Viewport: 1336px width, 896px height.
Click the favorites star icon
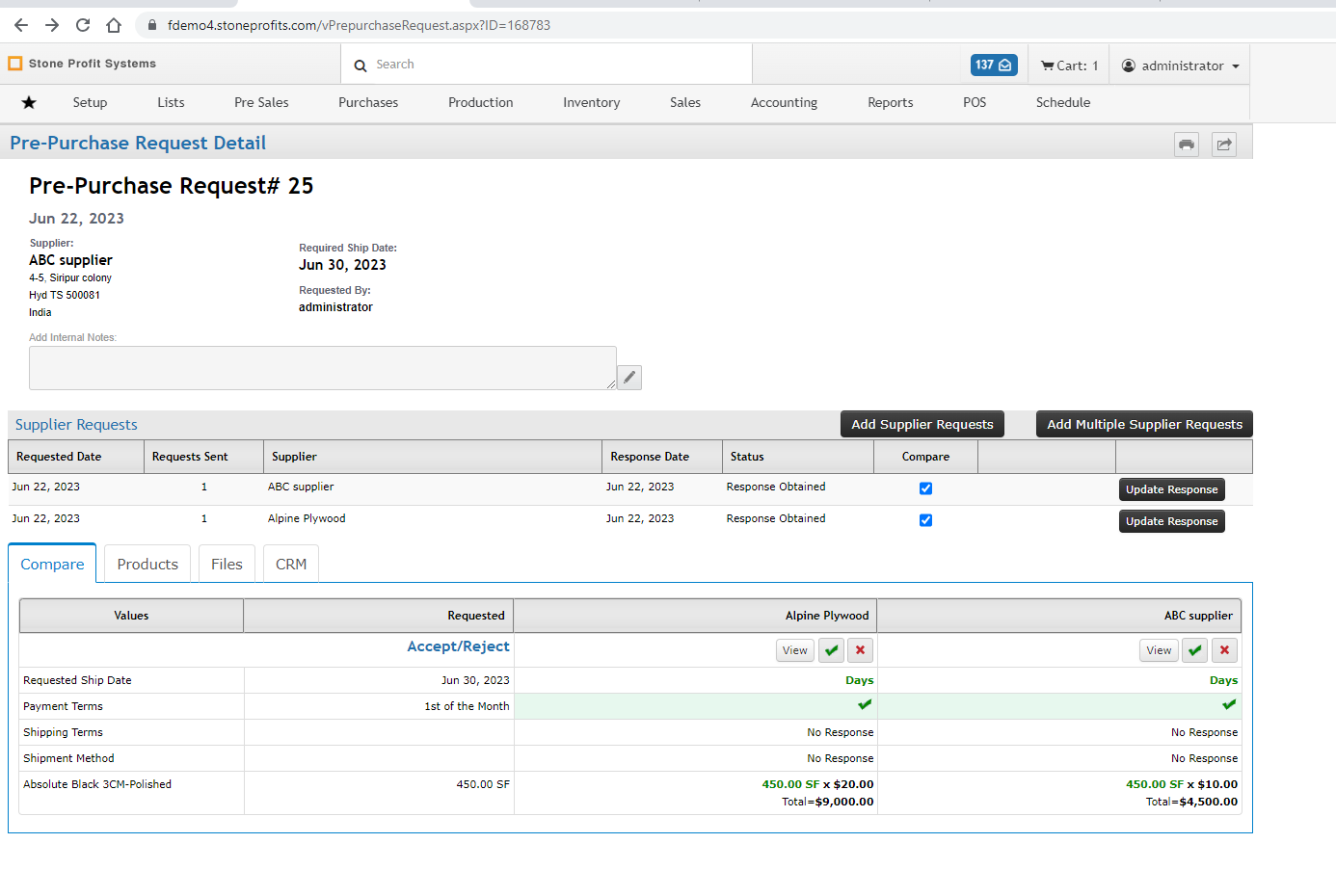point(29,102)
